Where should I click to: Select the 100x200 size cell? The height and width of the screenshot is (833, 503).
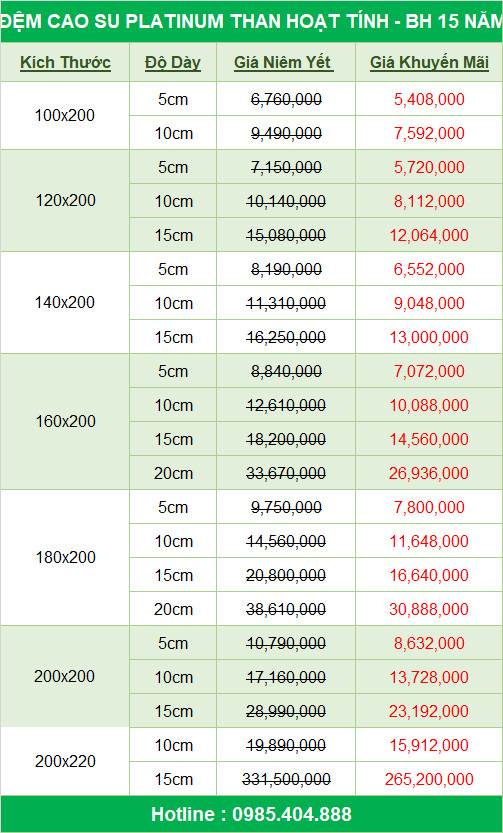65,115
